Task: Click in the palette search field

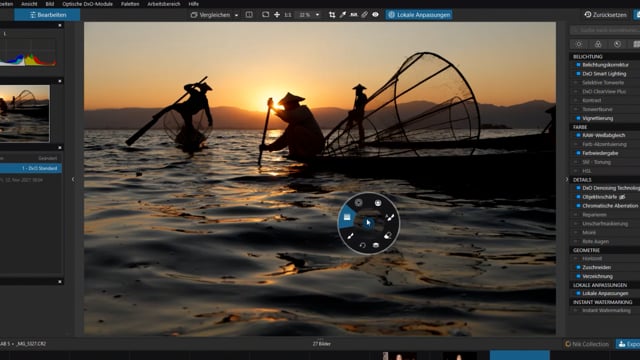Action: coord(605,30)
